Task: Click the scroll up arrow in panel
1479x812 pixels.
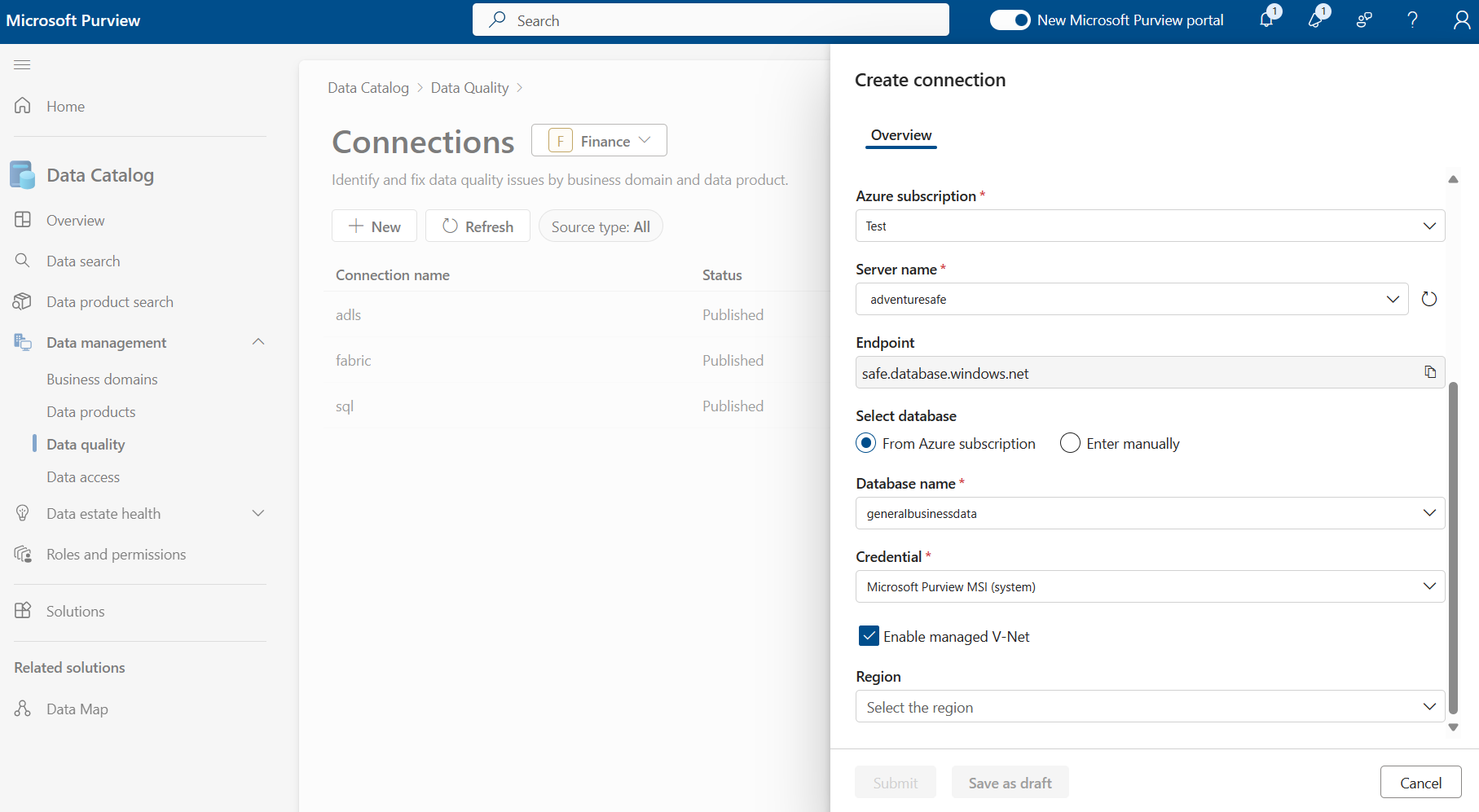Action: (x=1453, y=179)
